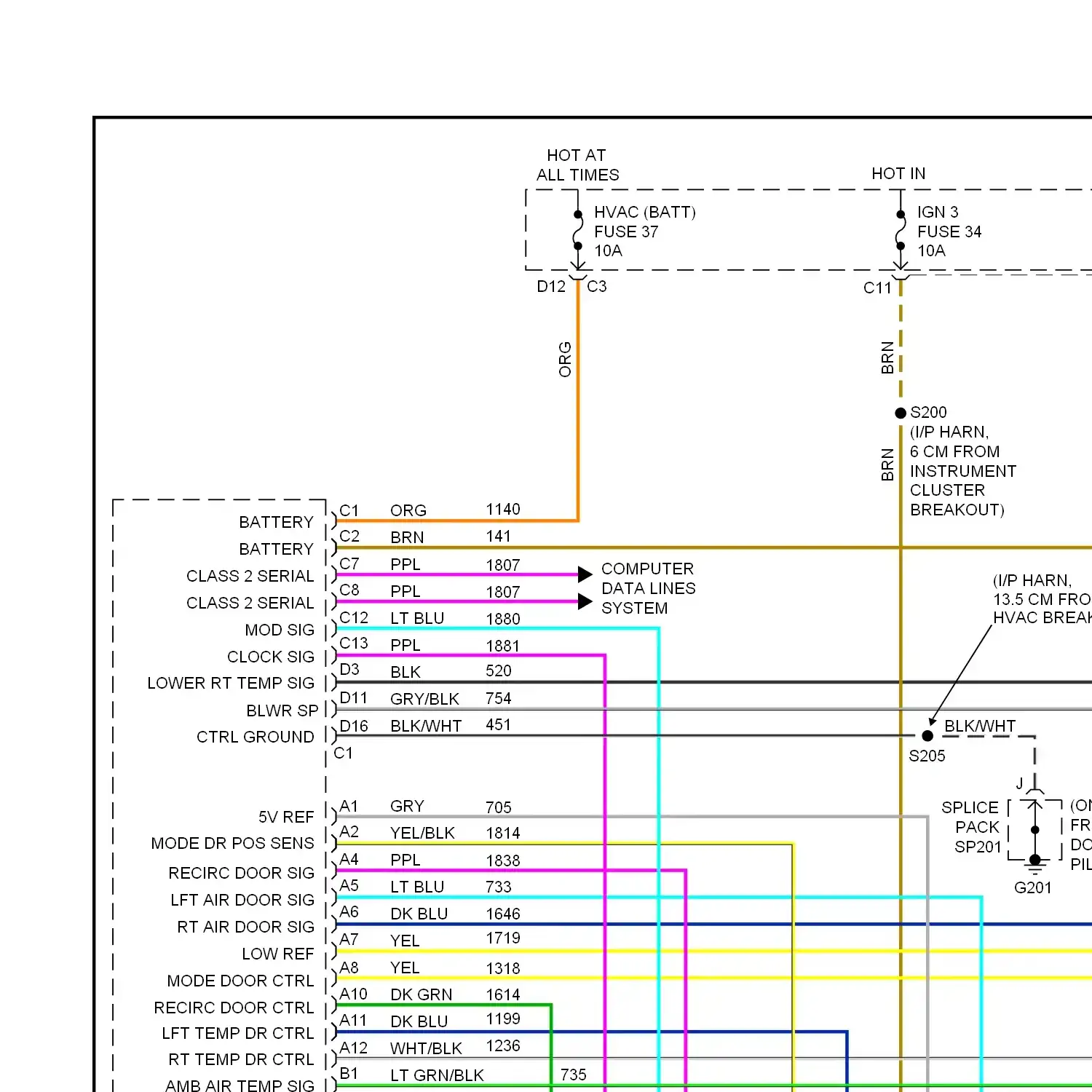The width and height of the screenshot is (1092, 1092).
Task: Click wire number '1838'
Action: point(503,860)
